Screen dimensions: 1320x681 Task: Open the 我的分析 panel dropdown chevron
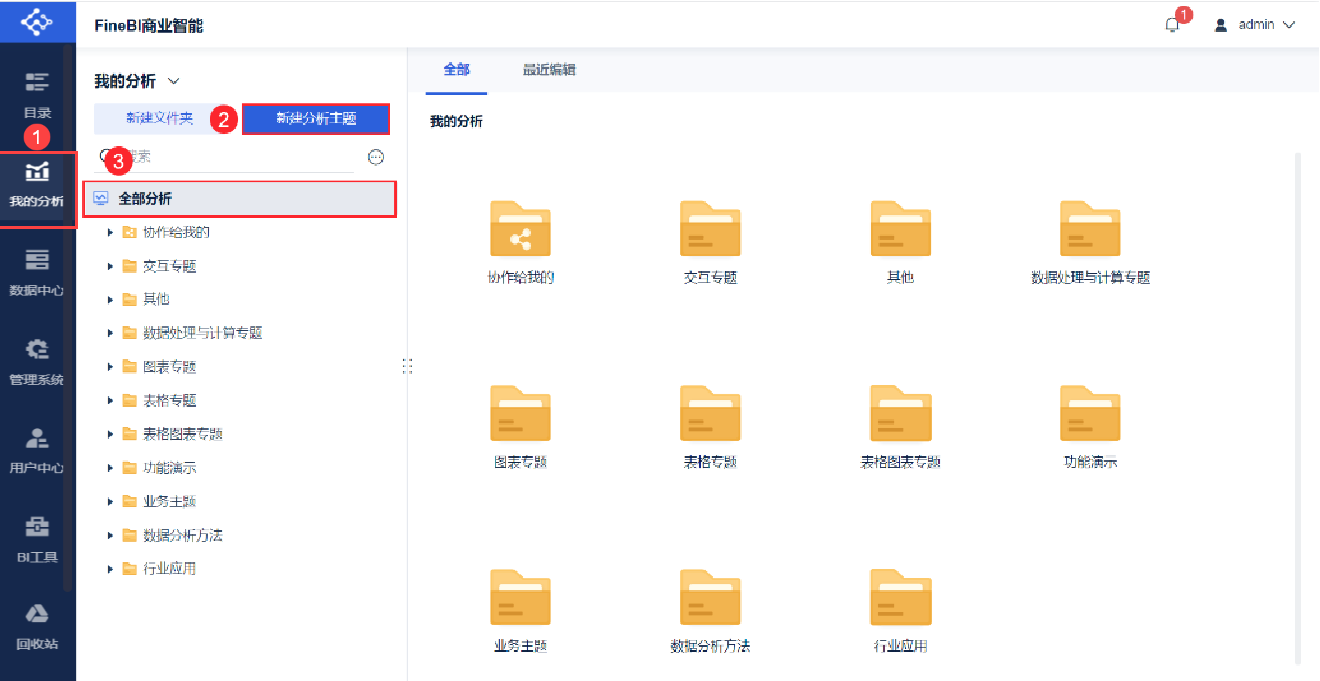173,81
